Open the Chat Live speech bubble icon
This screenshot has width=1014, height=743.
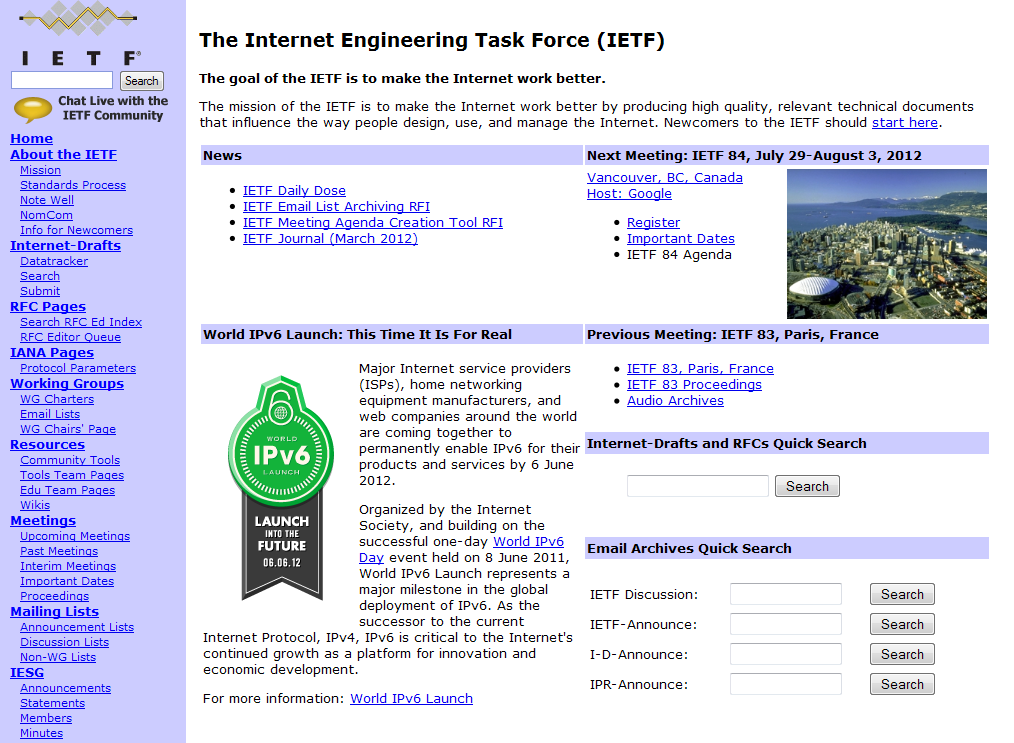click(x=32, y=109)
